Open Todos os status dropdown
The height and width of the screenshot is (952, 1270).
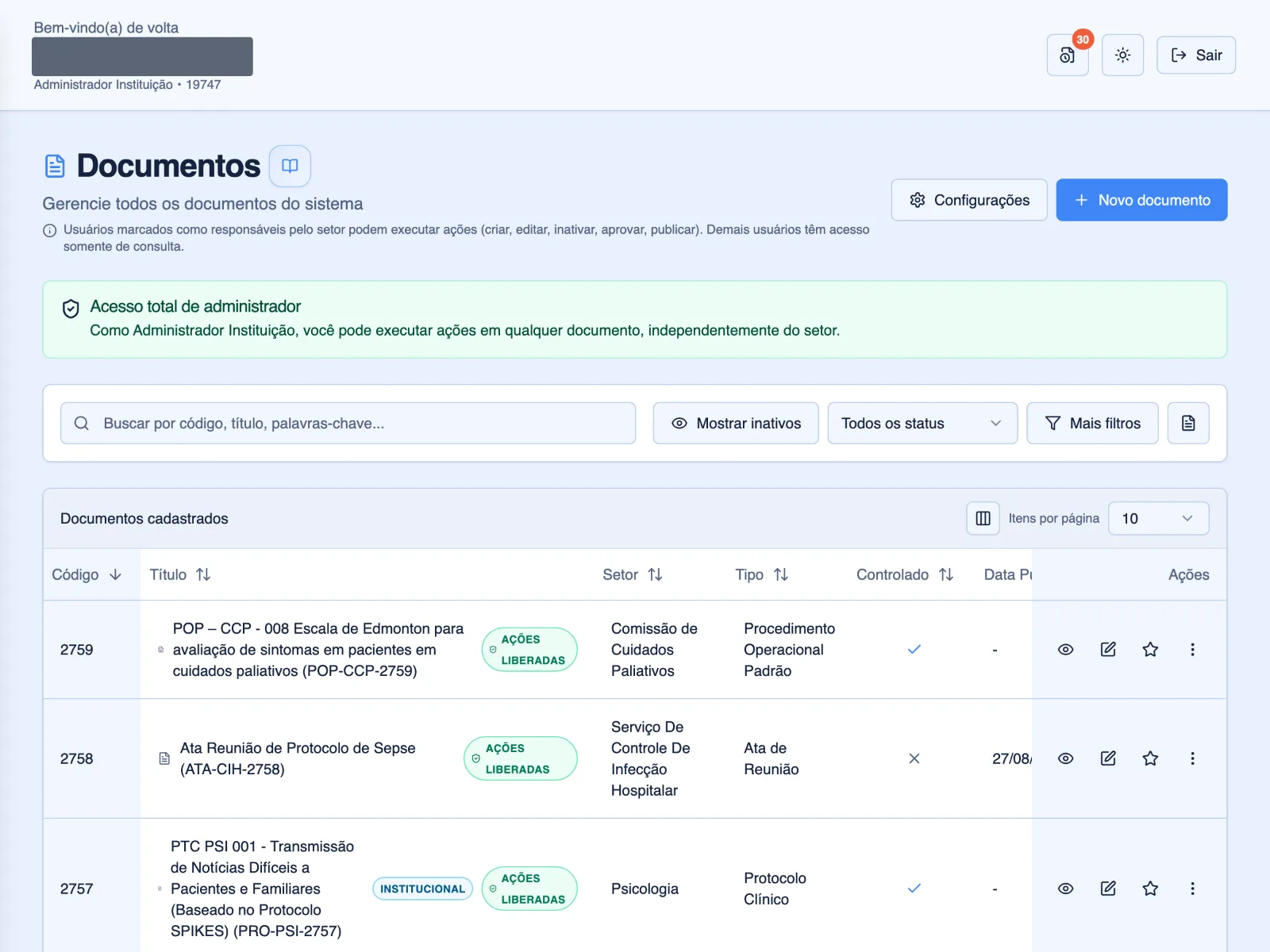922,423
